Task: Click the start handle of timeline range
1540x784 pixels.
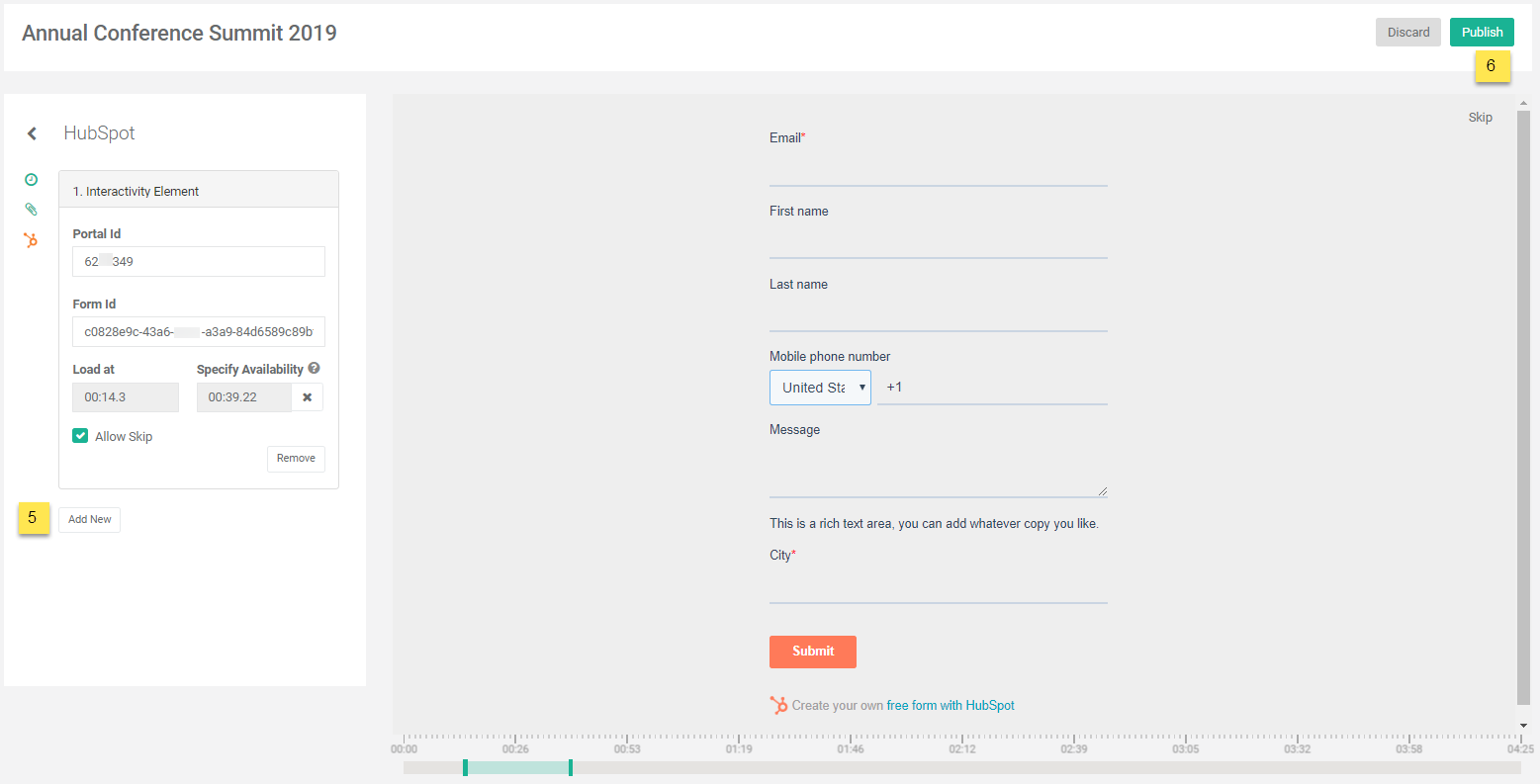Action: point(465,767)
